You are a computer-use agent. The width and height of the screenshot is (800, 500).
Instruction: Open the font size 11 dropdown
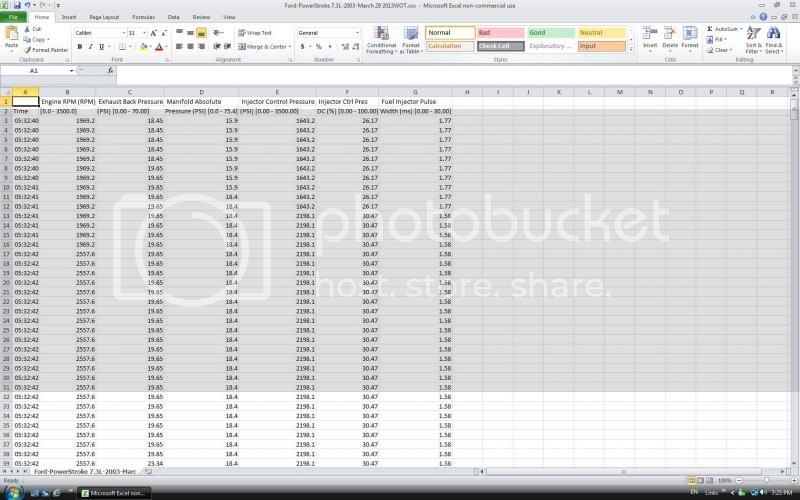pyautogui.click(x=144, y=33)
